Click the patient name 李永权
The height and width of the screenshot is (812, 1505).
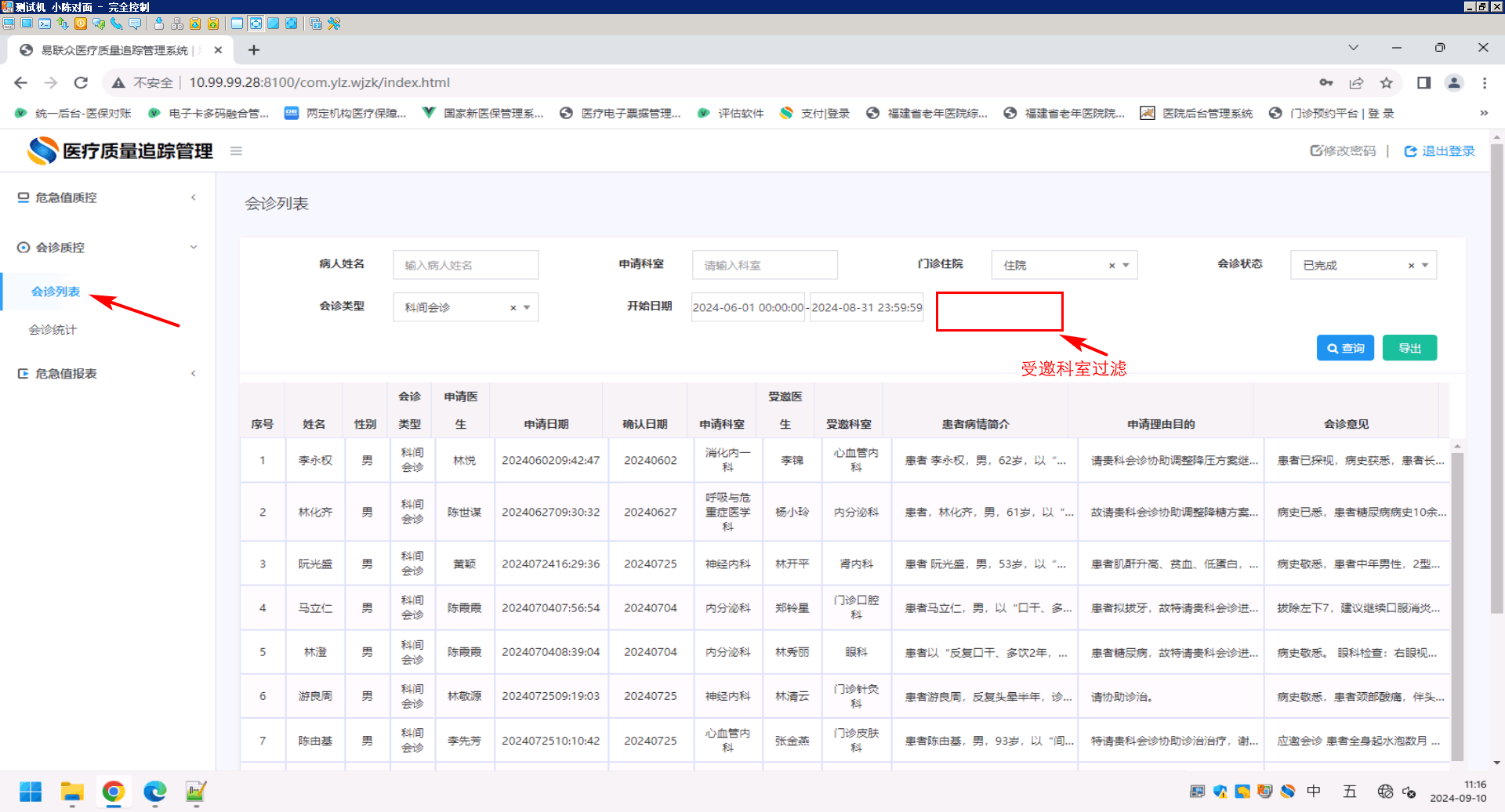click(x=315, y=460)
